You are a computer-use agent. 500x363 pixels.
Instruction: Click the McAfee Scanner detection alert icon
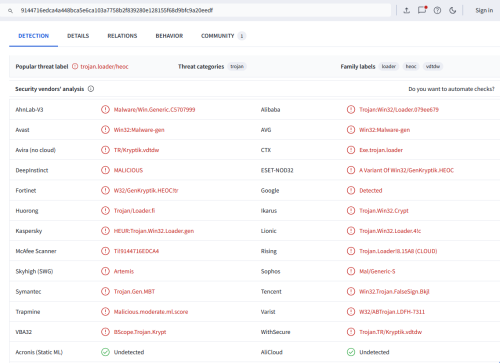coord(105,251)
